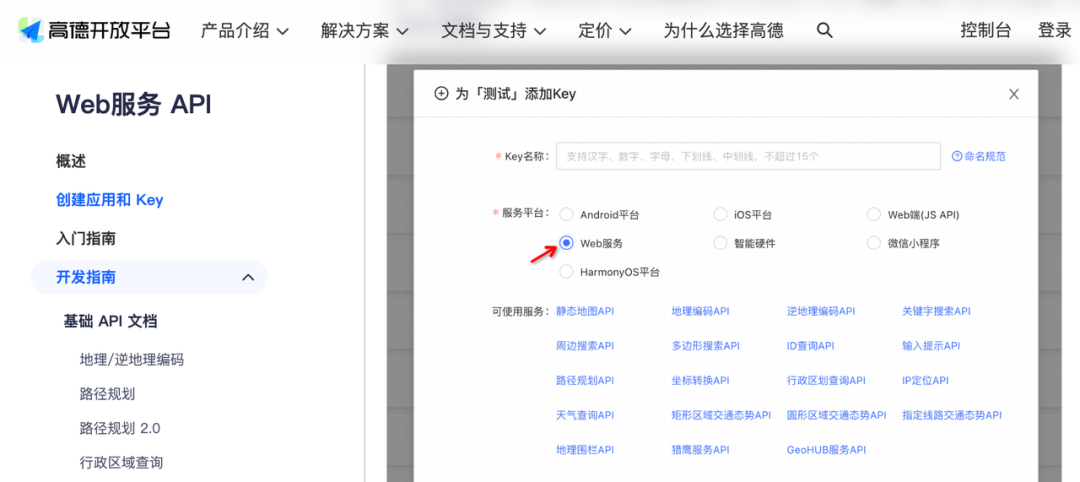Focus the Key名称 input field

[x=748, y=156]
